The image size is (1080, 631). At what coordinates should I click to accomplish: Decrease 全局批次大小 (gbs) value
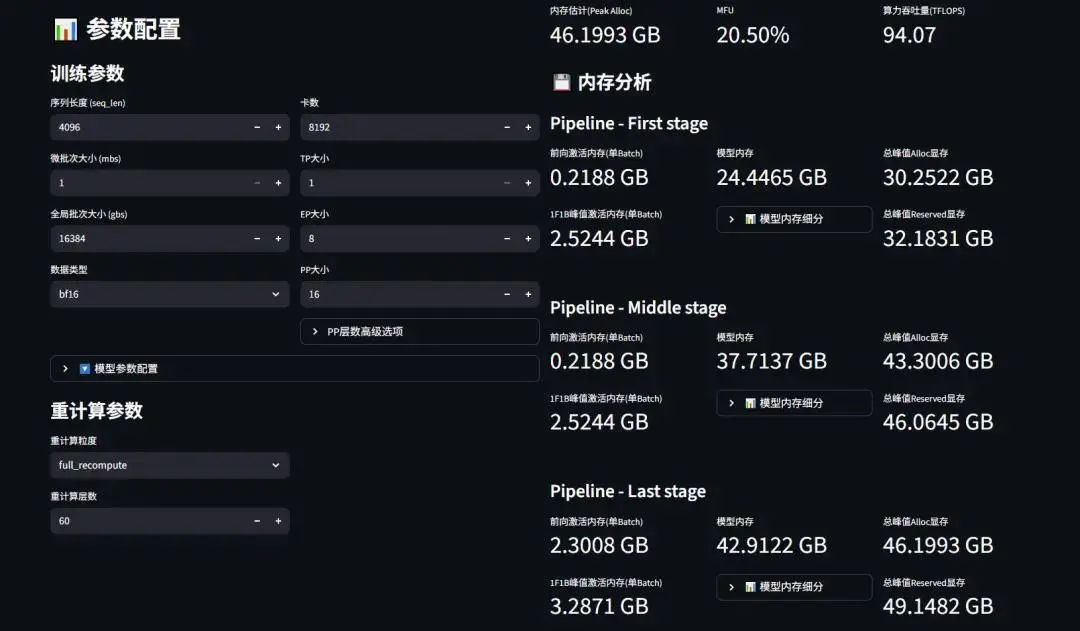click(x=257, y=238)
